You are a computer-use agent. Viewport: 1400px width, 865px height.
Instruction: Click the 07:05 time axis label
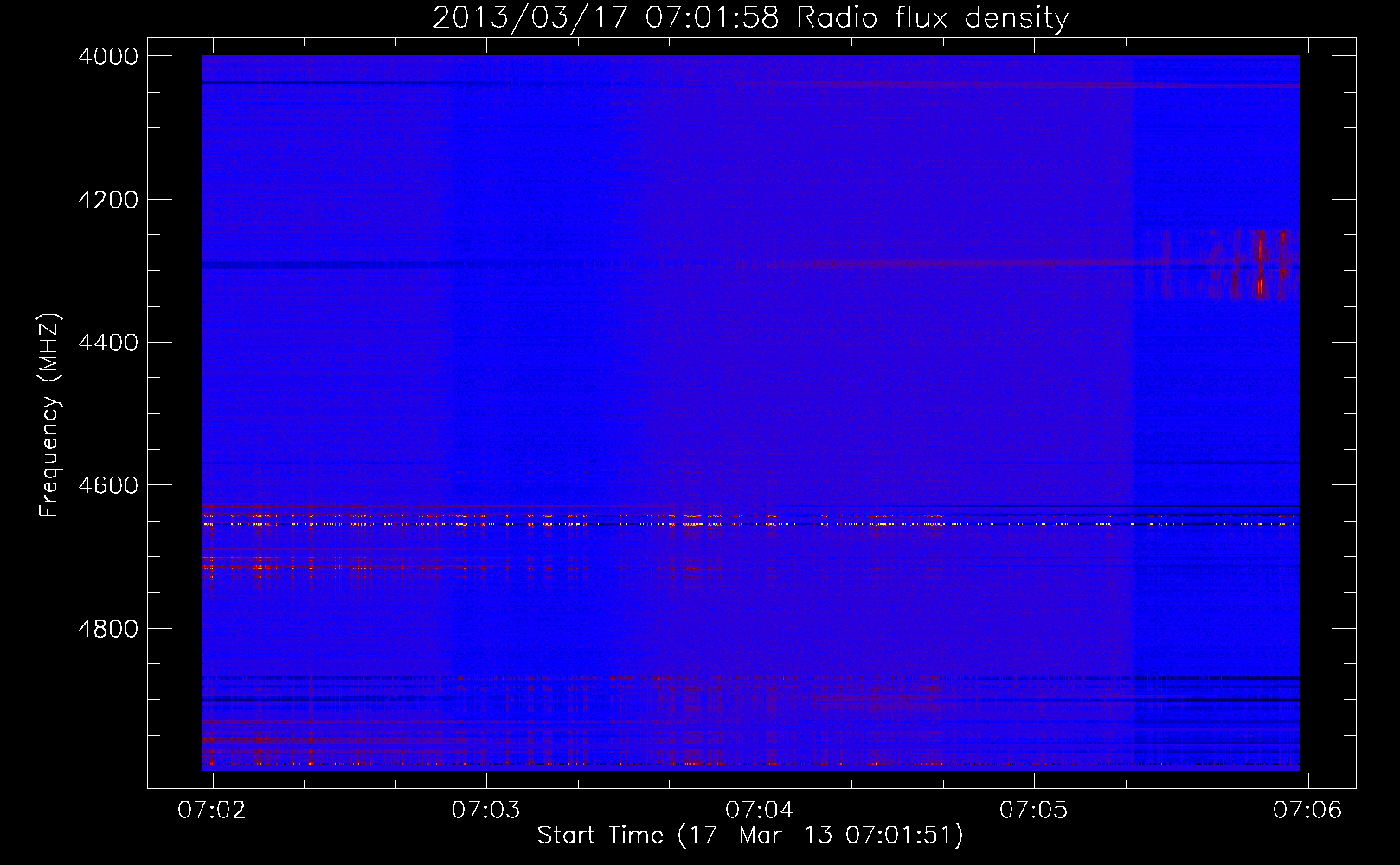[1034, 810]
